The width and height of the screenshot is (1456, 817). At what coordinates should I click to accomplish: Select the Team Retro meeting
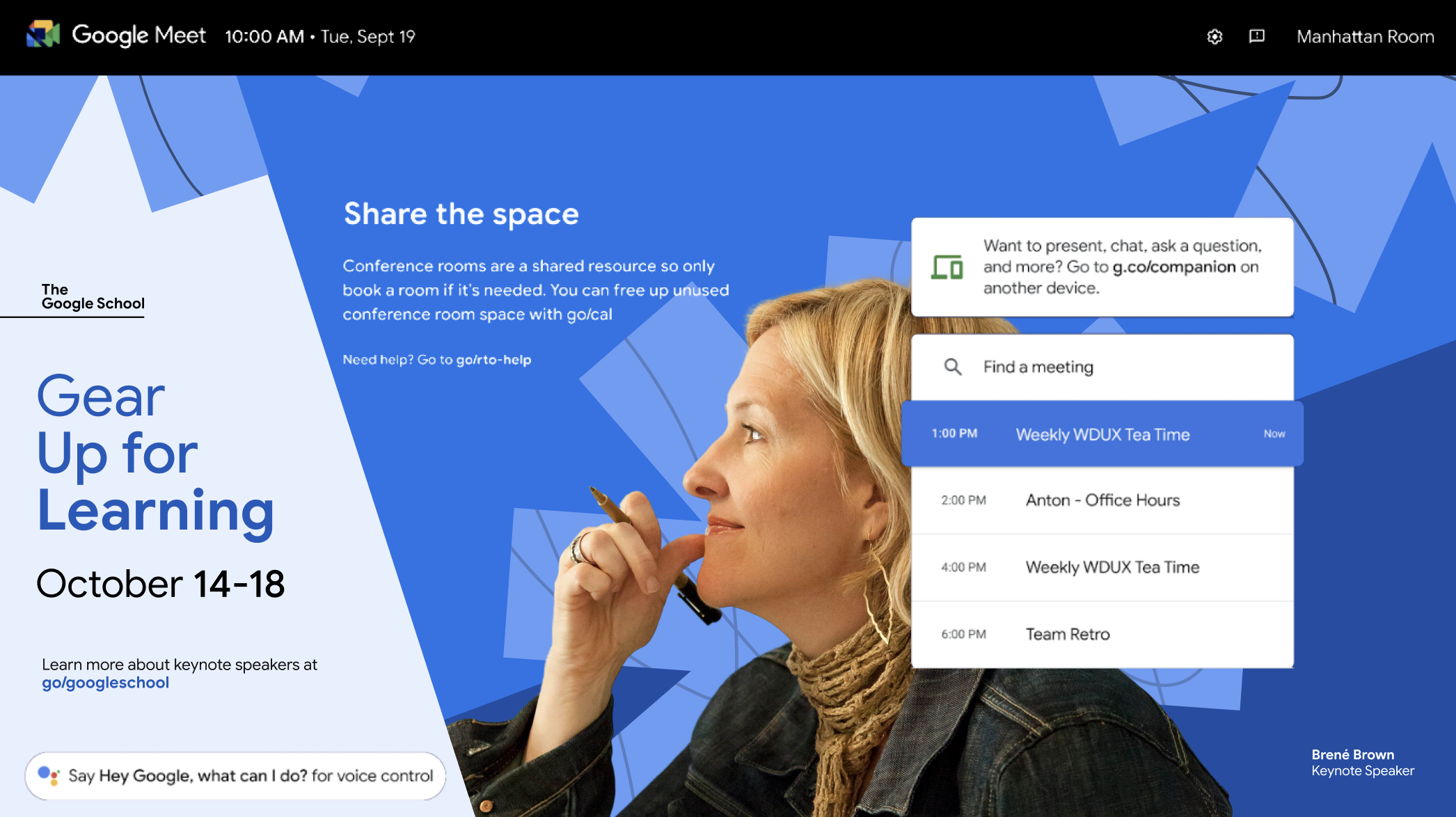[x=1102, y=634]
